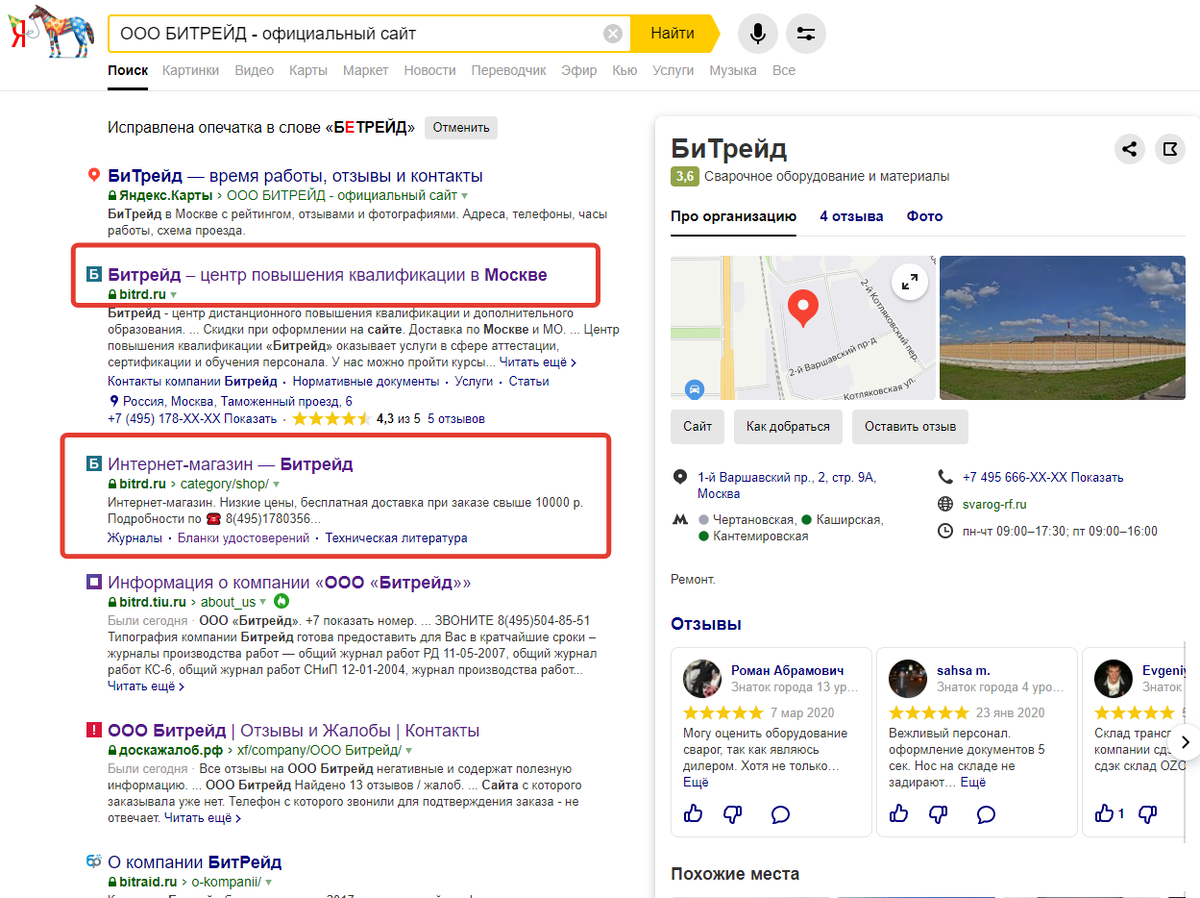Expand 'Читать ещё' in bitrd.tiu.ru snippet
Image resolution: width=1200 pixels, height=898 pixels.
click(x=146, y=686)
